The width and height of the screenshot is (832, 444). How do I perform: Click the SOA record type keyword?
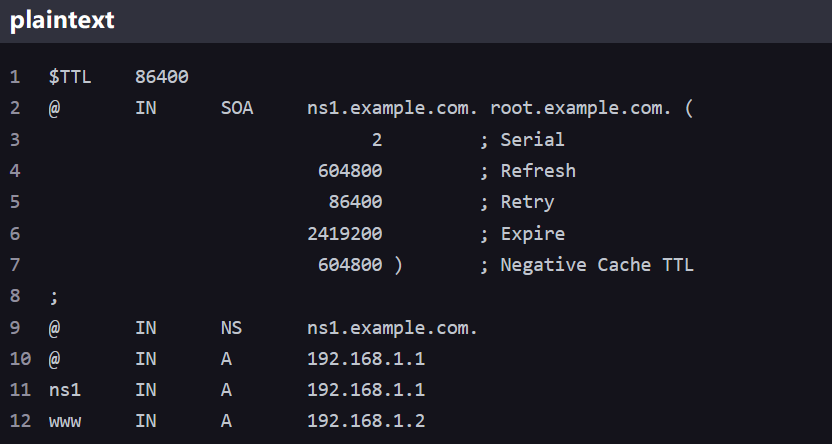pyautogui.click(x=237, y=108)
